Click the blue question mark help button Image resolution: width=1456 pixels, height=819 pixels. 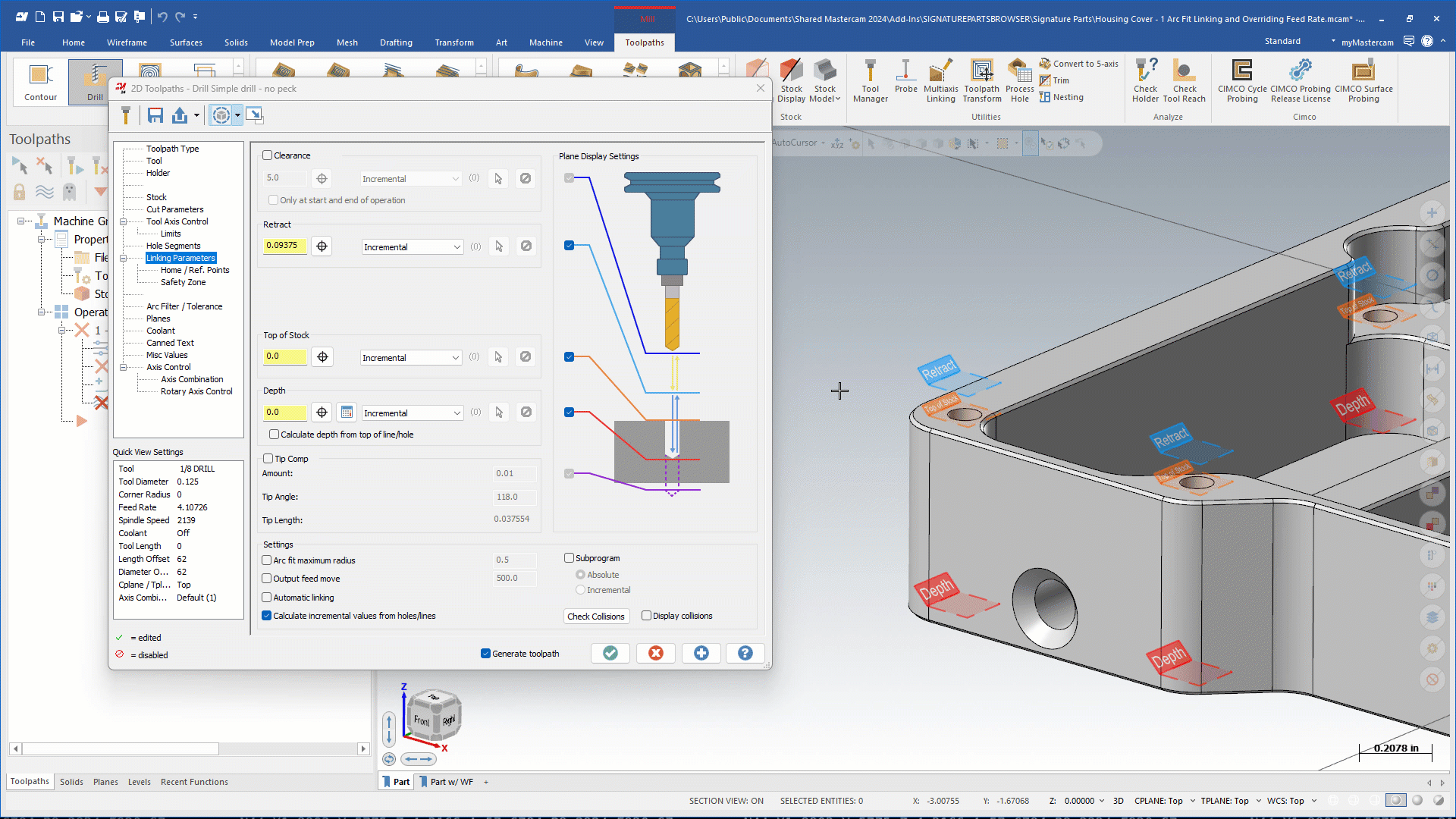[x=745, y=653]
